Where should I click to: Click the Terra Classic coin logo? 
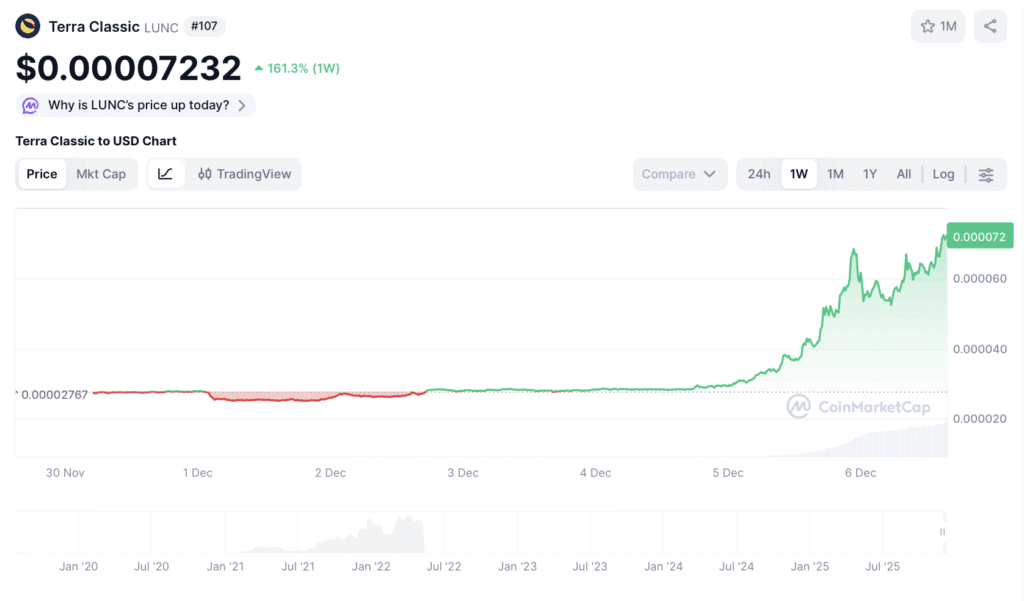coord(27,27)
